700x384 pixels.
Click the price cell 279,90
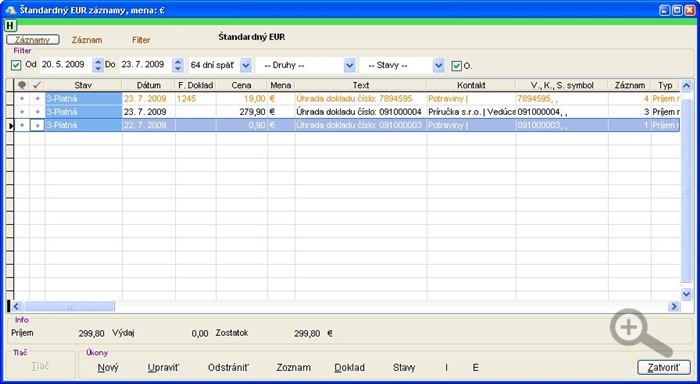[242, 112]
